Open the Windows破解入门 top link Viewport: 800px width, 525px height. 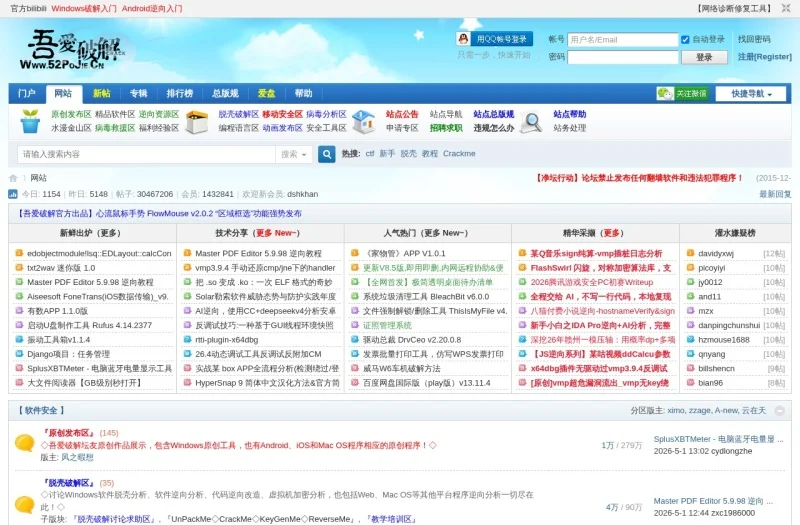[x=84, y=8]
